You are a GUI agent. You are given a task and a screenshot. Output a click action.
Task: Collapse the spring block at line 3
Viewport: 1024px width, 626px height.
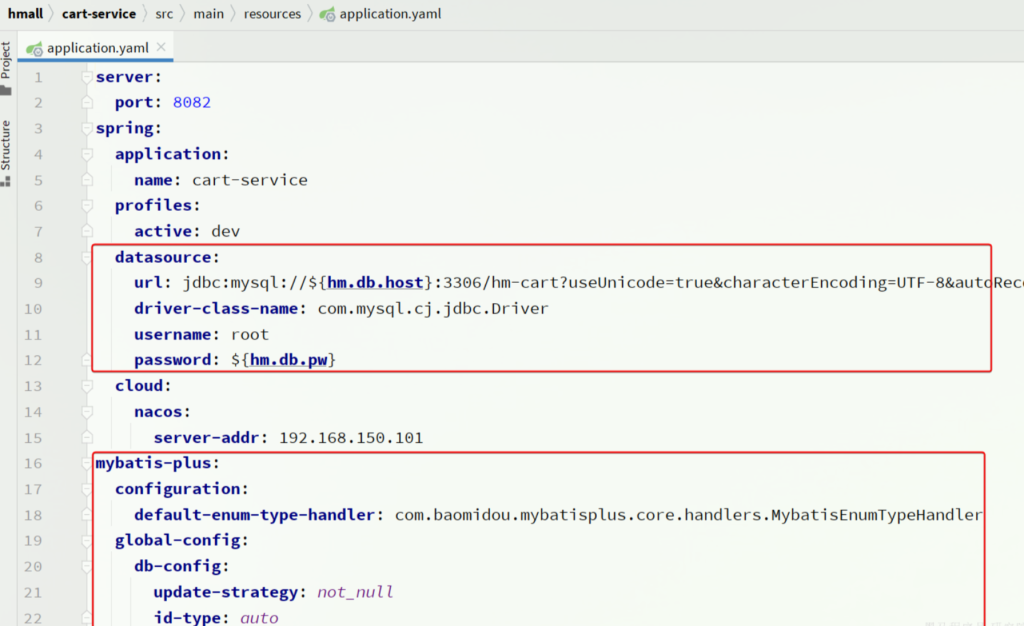point(88,128)
